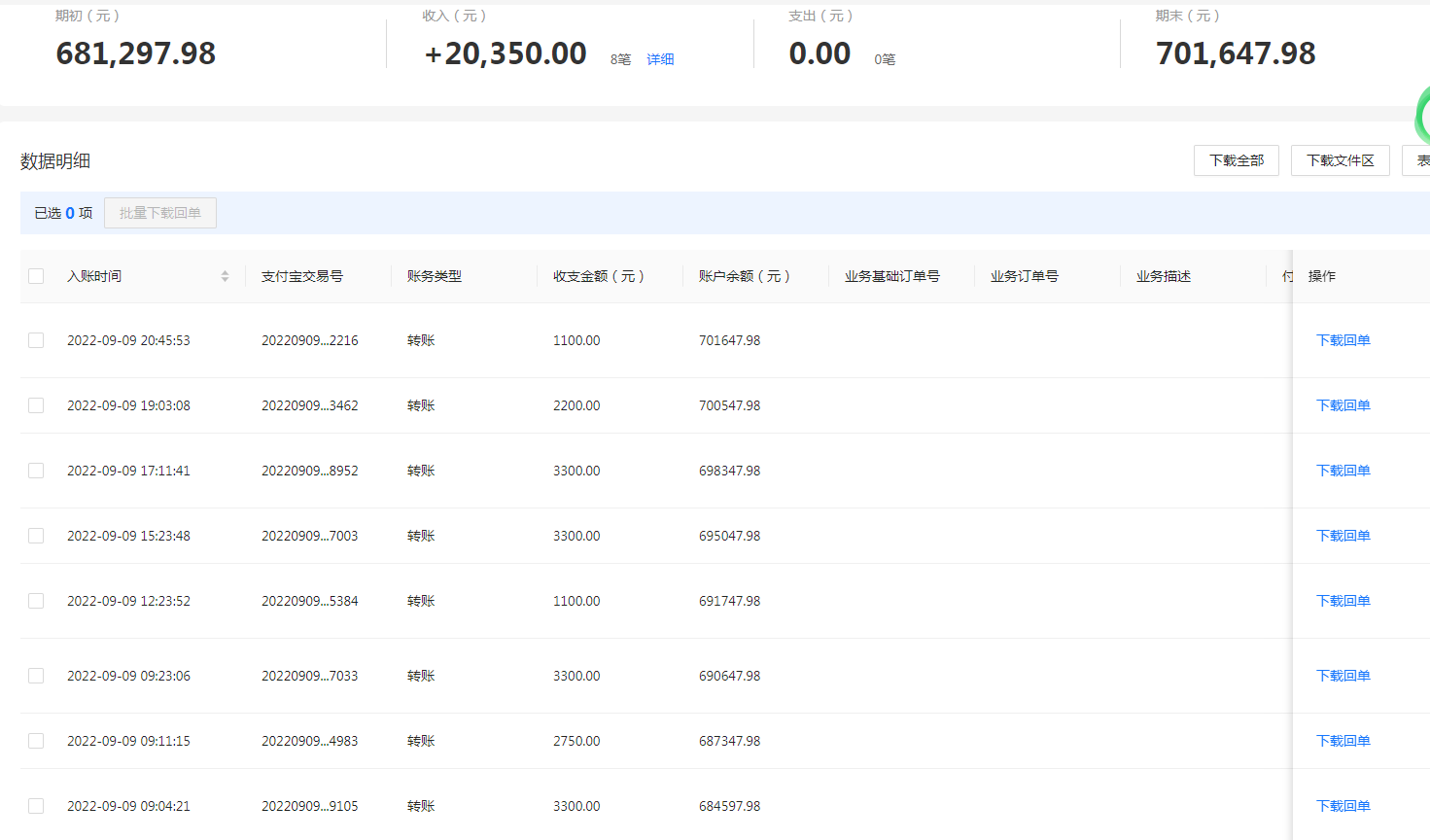Click the 已选 0 项 selection counter
The width and height of the screenshot is (1430, 840).
(x=63, y=213)
